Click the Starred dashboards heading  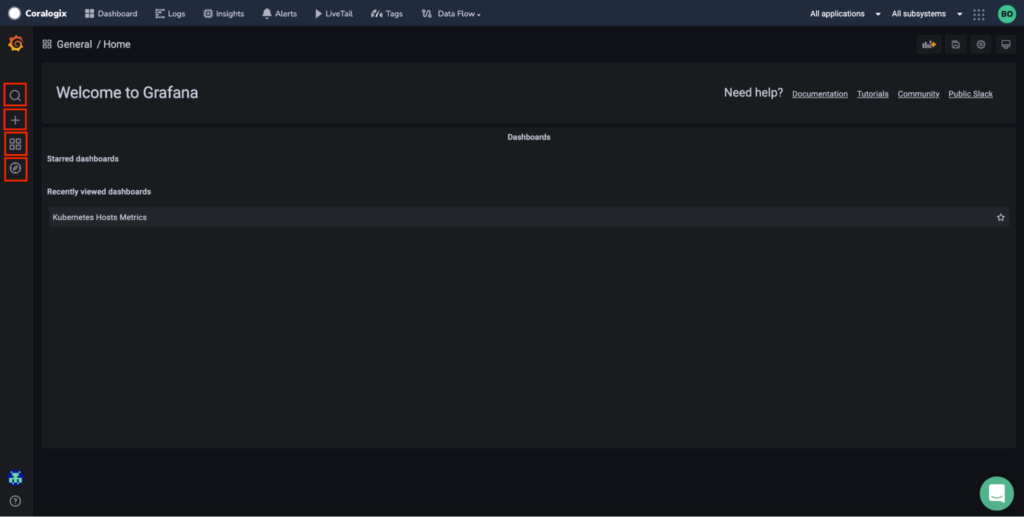[x=83, y=159]
